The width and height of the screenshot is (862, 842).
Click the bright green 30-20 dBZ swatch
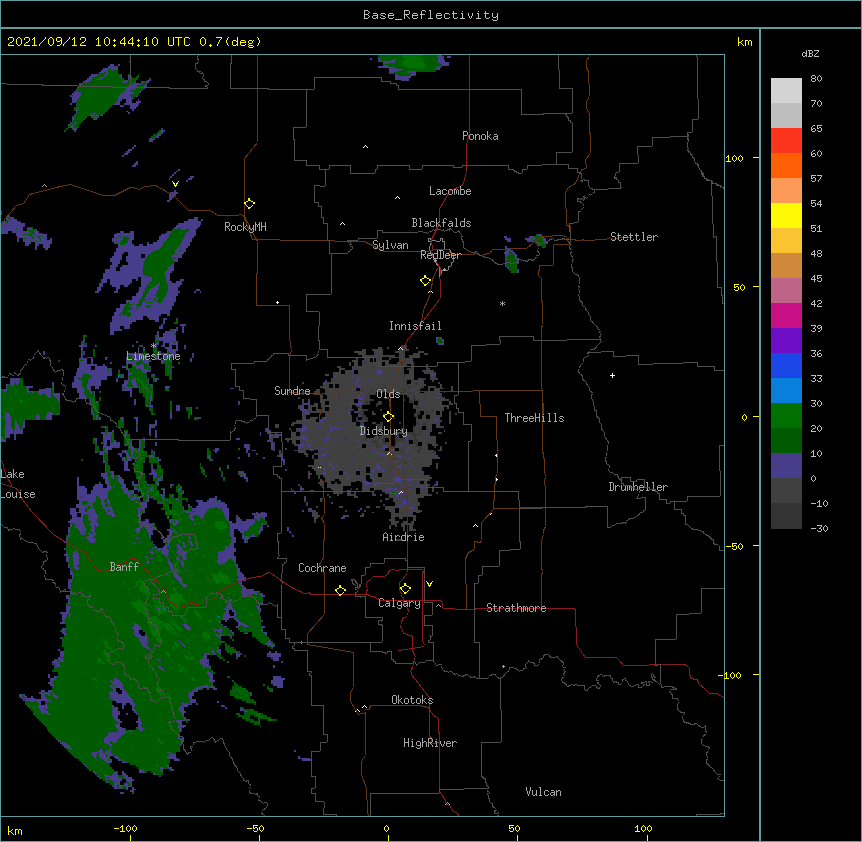(786, 416)
